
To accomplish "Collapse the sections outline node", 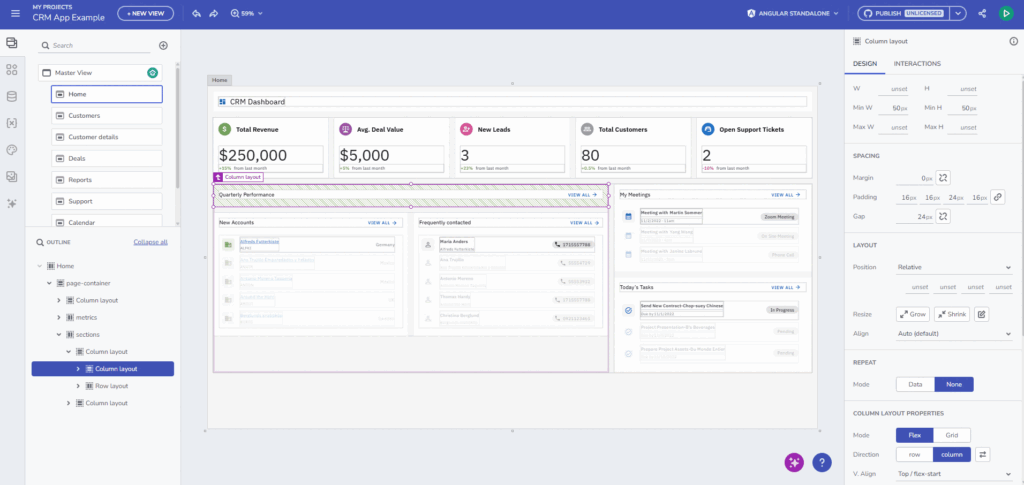I will (59, 334).
